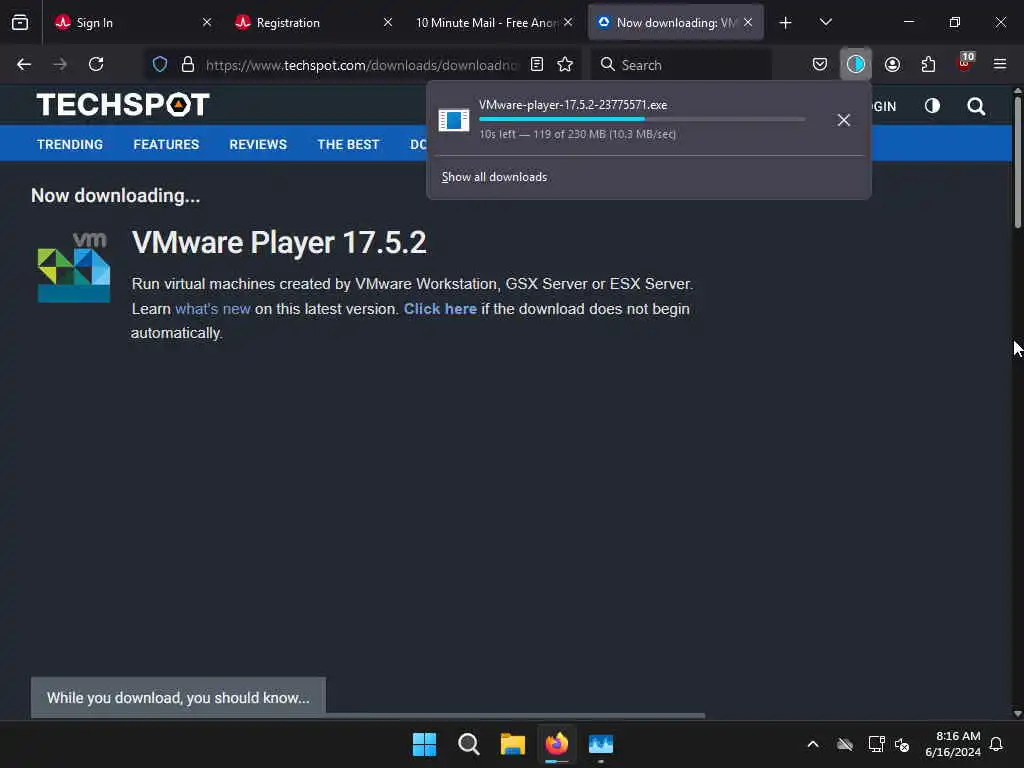Open the Windows Start menu

pyautogui.click(x=424, y=744)
